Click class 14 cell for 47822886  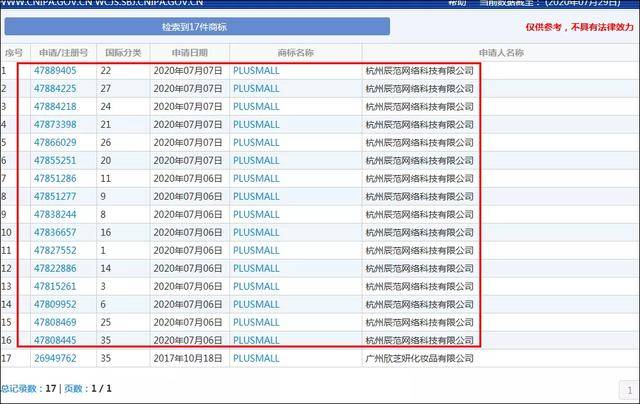(106, 268)
